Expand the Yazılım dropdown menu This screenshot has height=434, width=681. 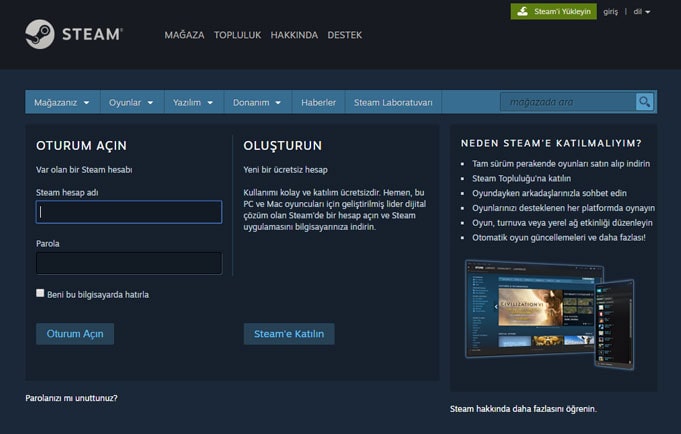[x=193, y=102]
